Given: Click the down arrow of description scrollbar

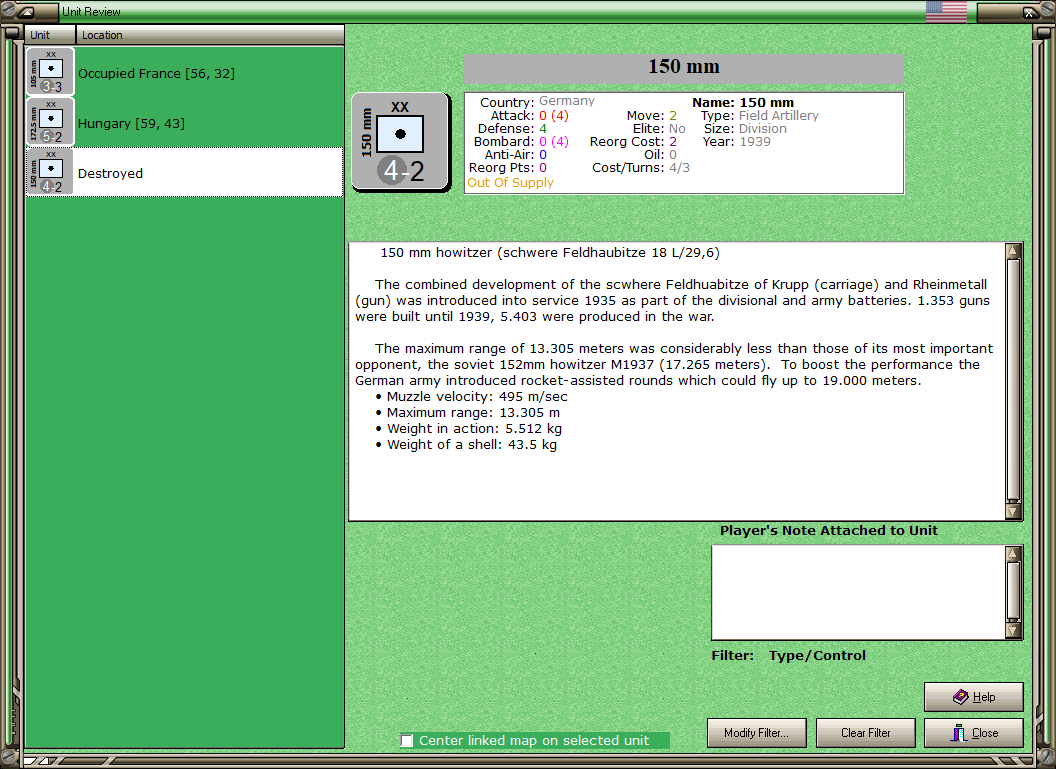Looking at the screenshot, I should [x=1013, y=512].
